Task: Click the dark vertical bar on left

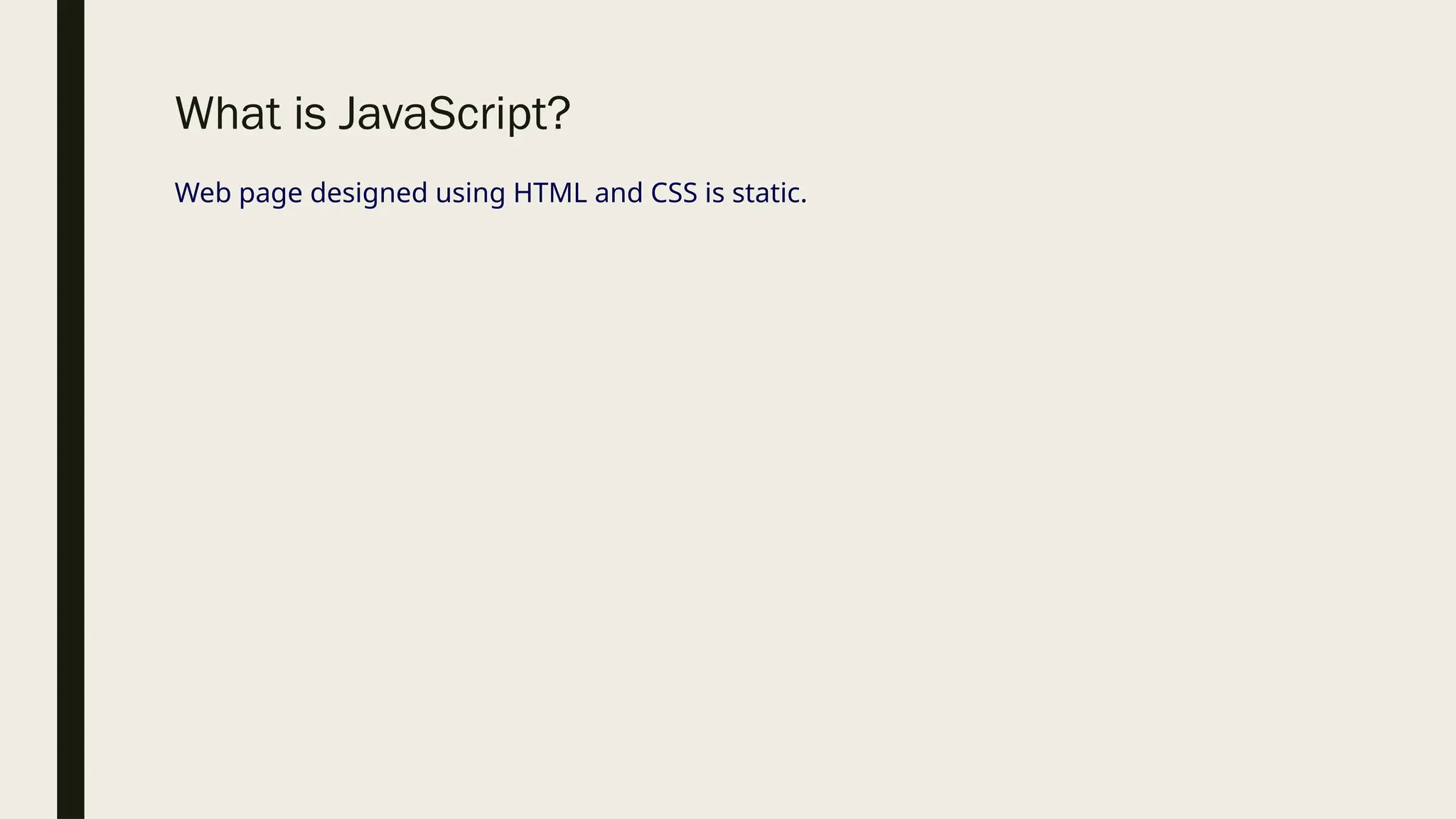Action: coord(70,409)
